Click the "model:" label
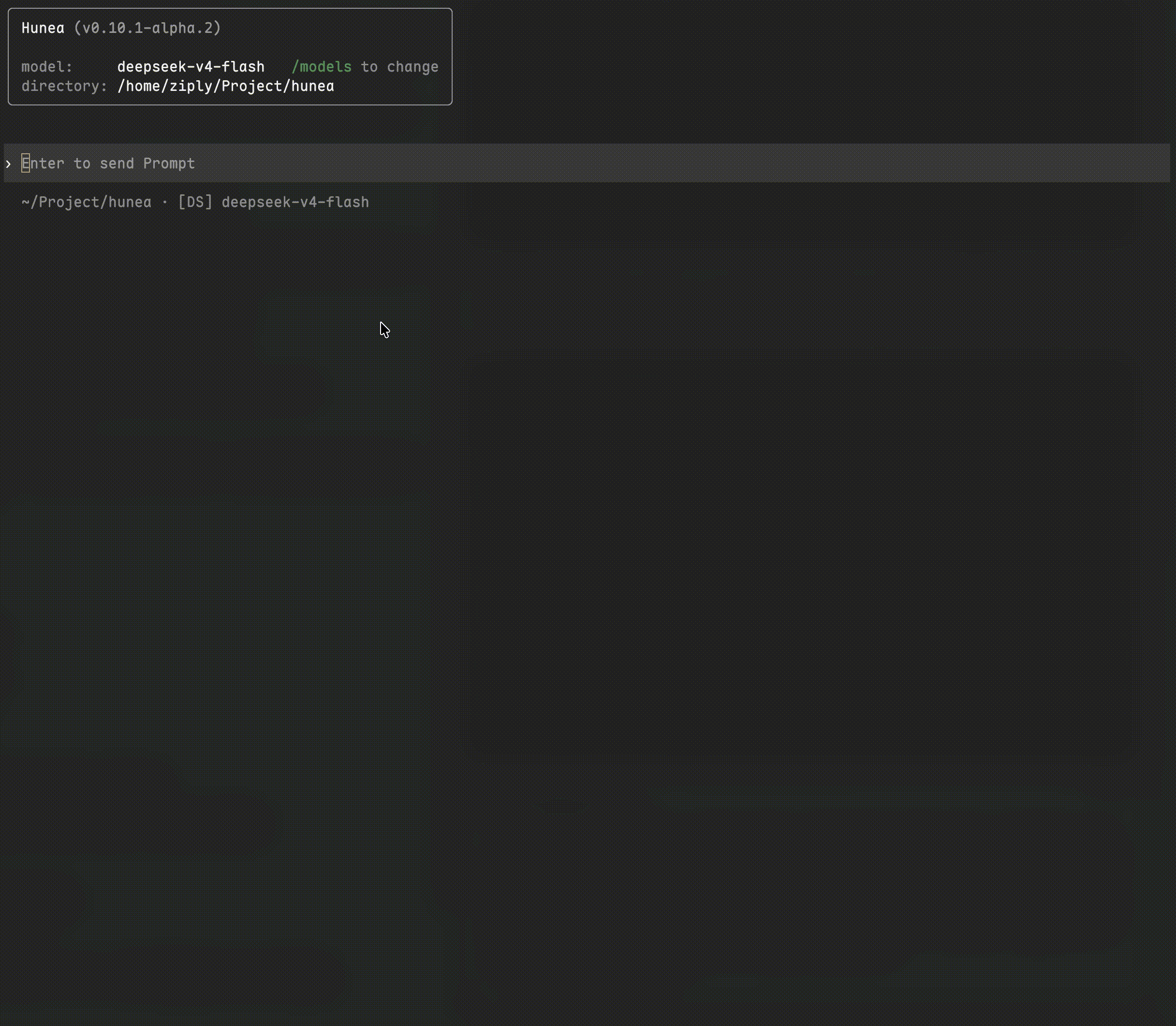Image resolution: width=1176 pixels, height=1026 pixels. pos(47,67)
